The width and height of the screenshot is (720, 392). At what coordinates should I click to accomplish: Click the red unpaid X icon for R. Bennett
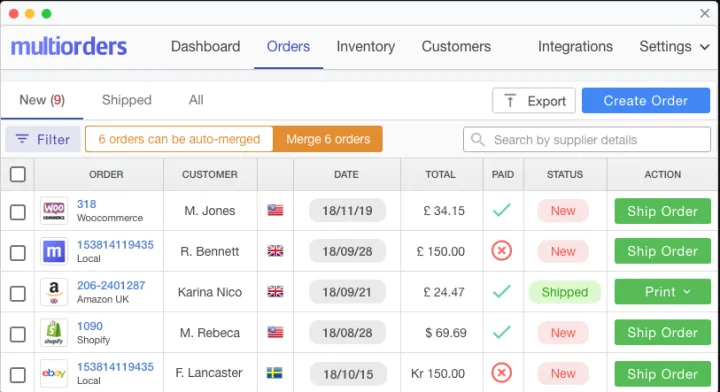pos(501,251)
